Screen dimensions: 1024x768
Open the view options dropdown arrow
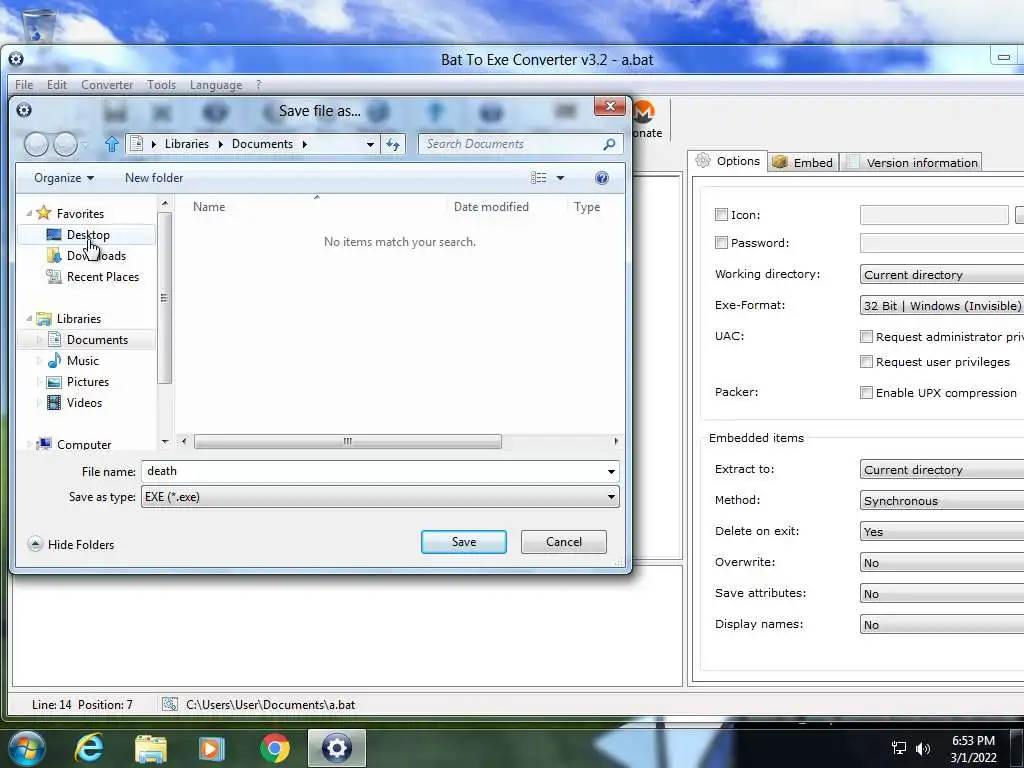(x=560, y=178)
